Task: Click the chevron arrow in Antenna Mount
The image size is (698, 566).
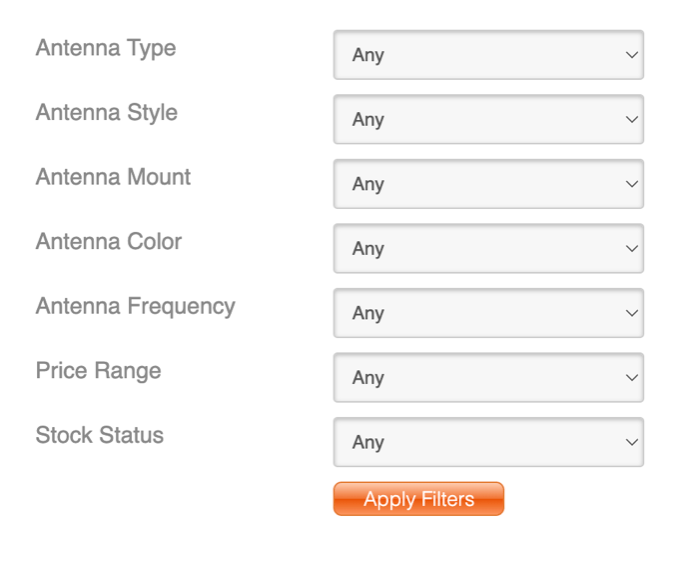Action: [631, 184]
